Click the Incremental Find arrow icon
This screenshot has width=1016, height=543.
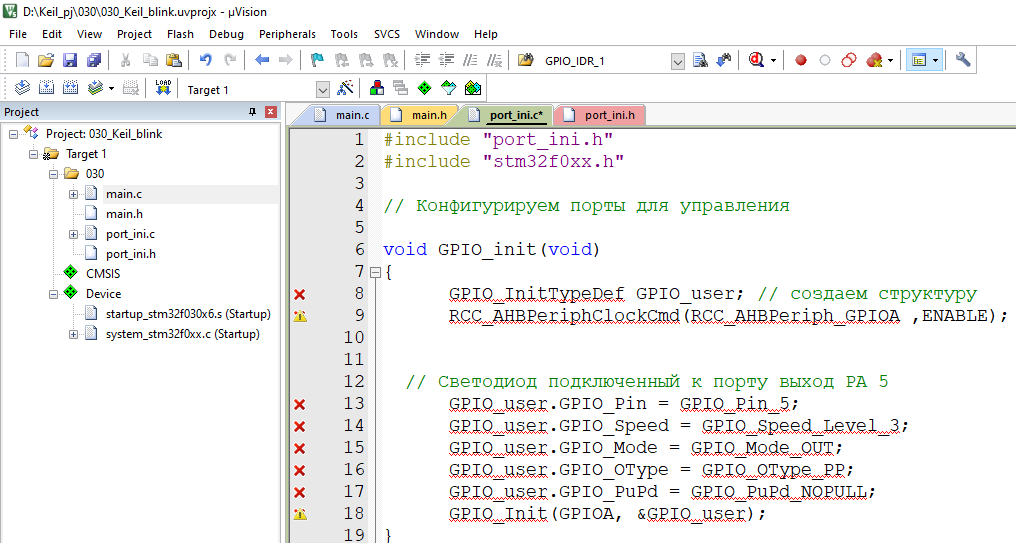click(724, 60)
